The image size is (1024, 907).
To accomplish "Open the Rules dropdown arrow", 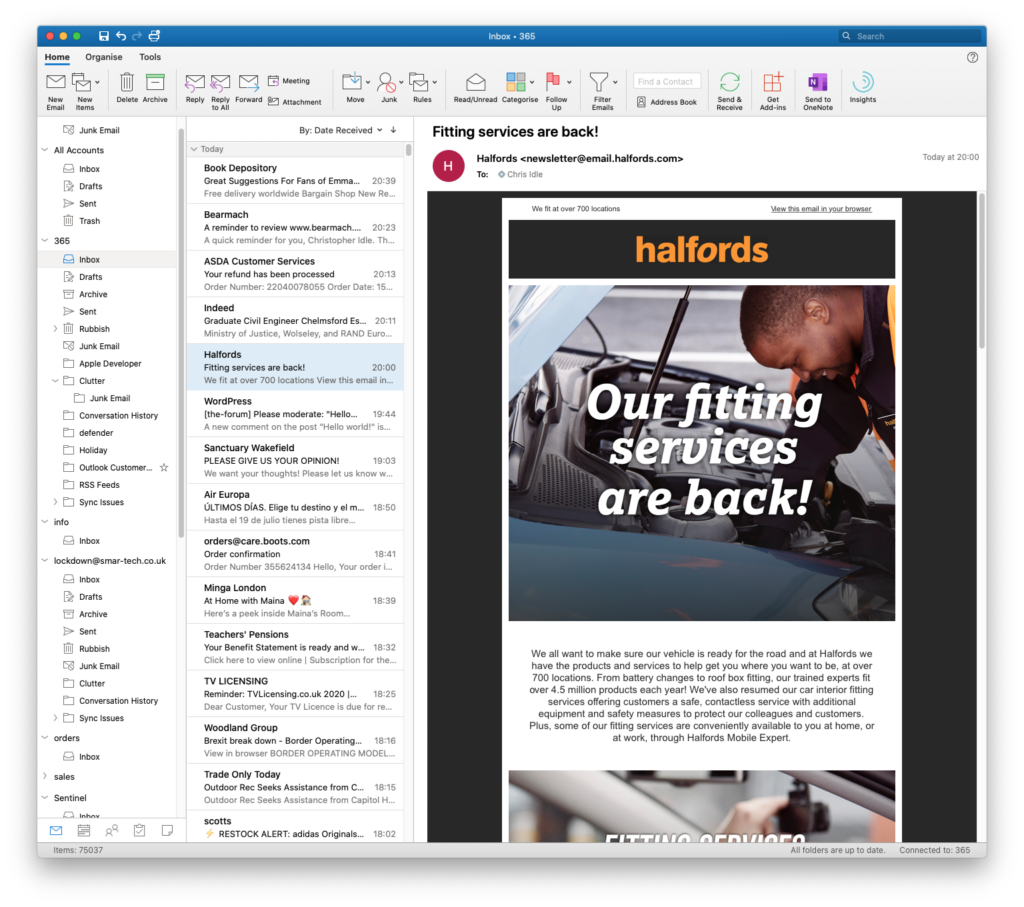I will coord(435,83).
